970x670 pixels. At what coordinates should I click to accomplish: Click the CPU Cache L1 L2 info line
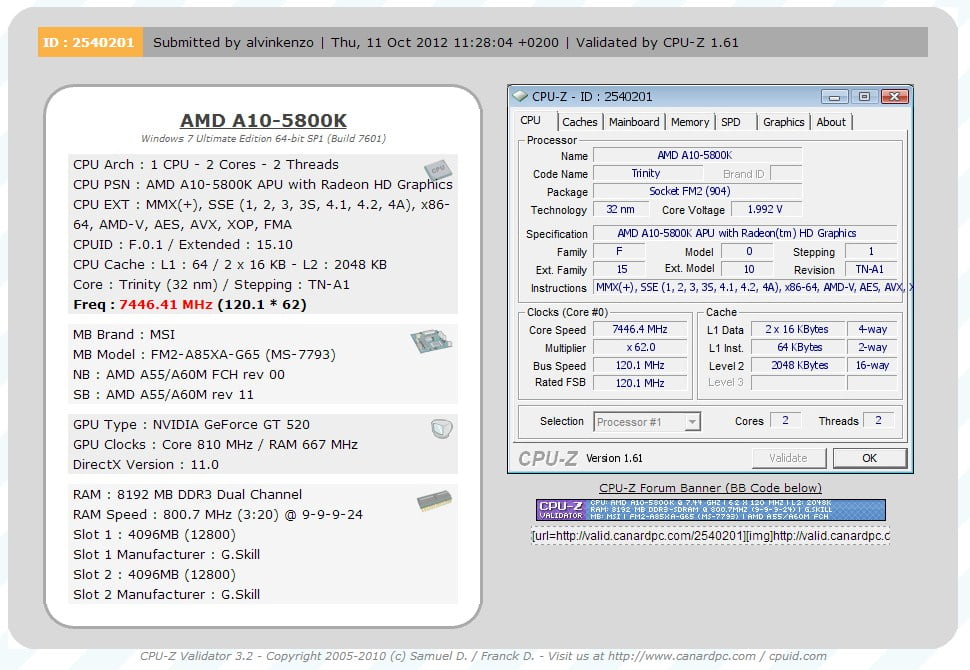[230, 265]
